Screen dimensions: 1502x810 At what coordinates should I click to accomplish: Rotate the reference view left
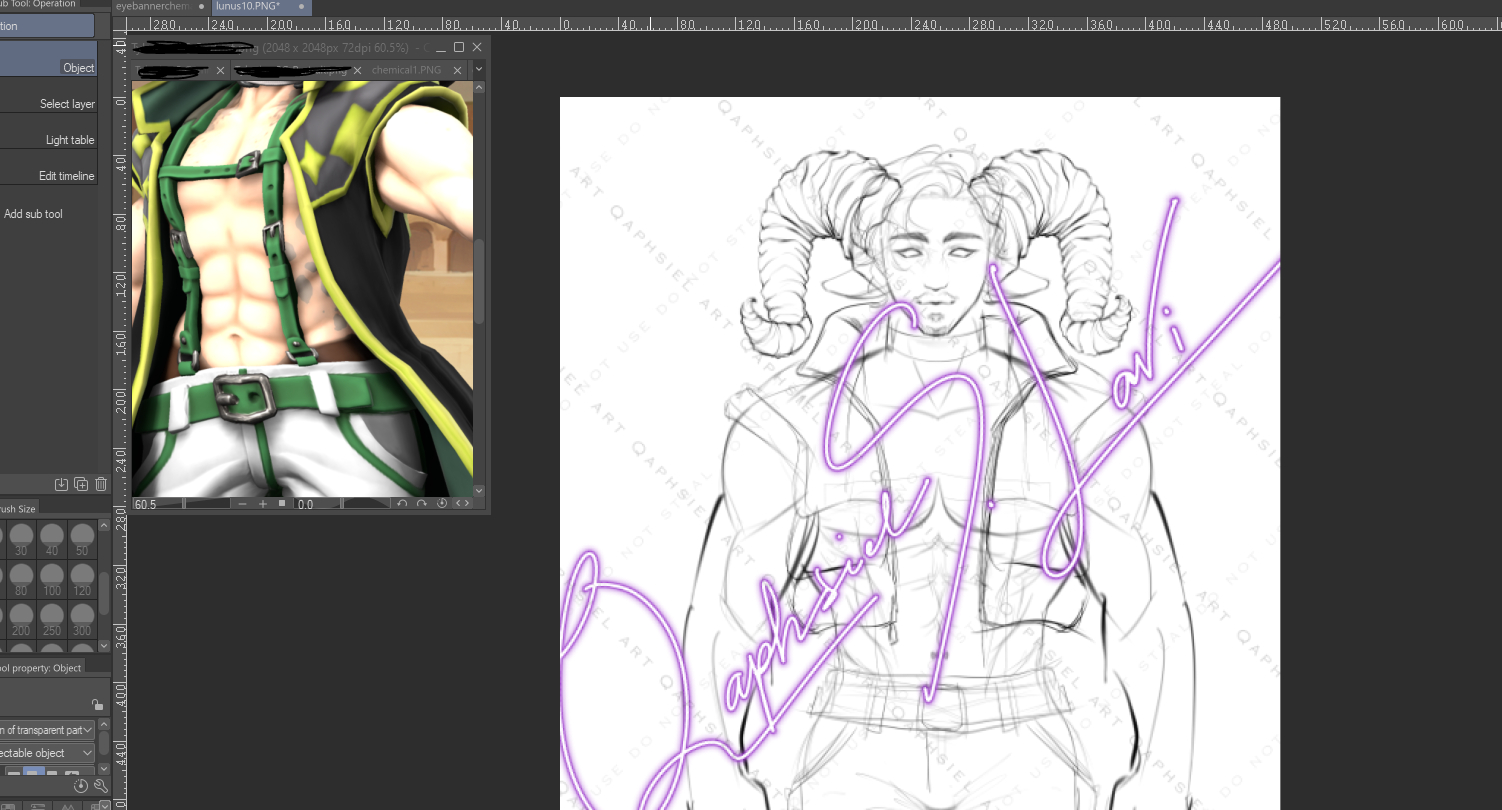coord(402,504)
